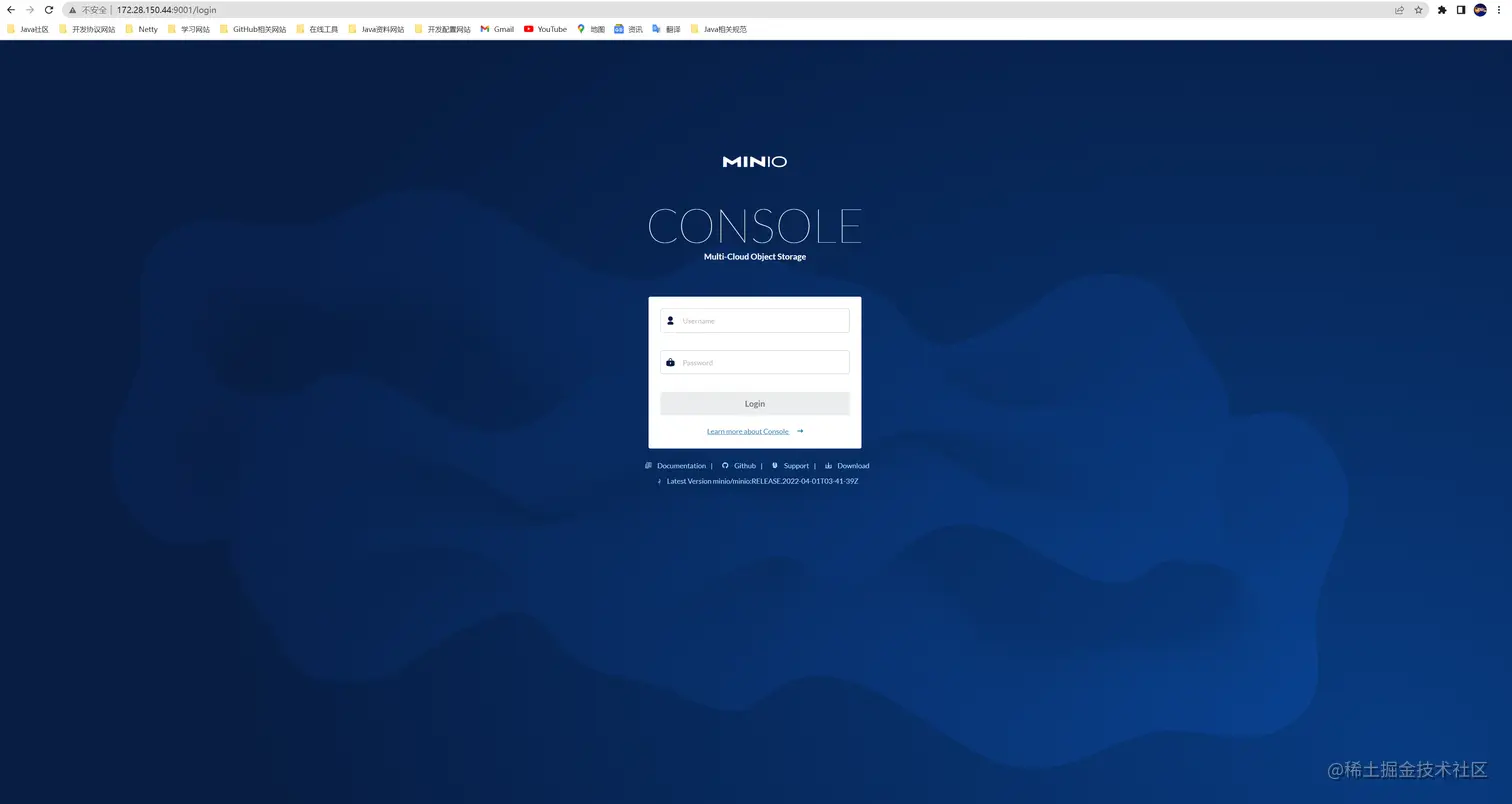Open Learn more about Console link
This screenshot has height=804, width=1512.
coord(748,432)
